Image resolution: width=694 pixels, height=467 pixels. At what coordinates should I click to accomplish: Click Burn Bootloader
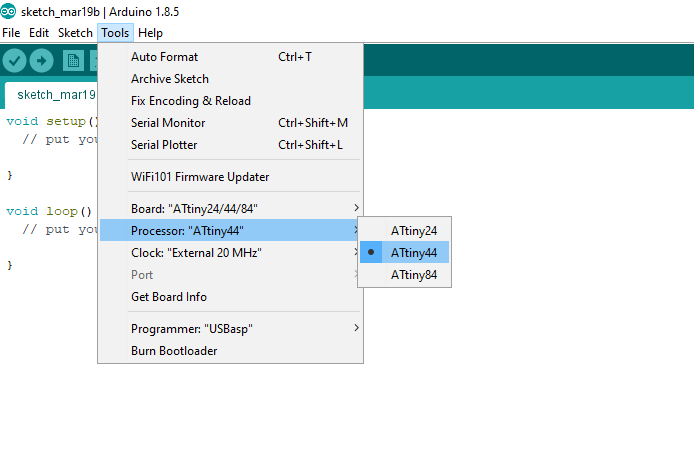point(174,351)
